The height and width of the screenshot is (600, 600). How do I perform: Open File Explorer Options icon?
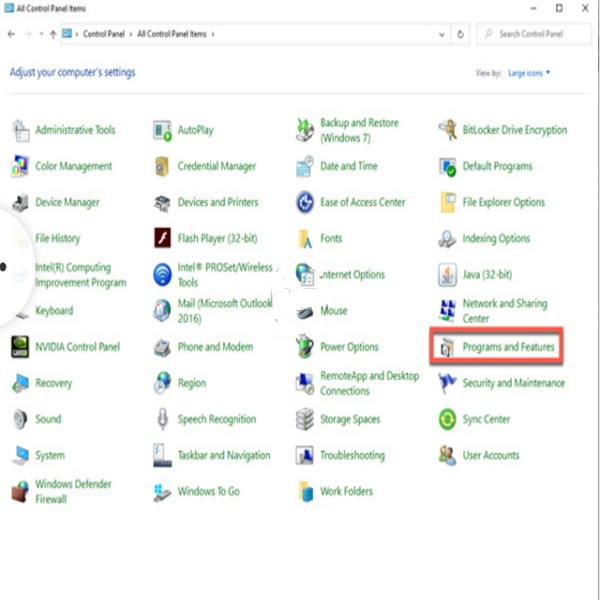[x=447, y=202]
